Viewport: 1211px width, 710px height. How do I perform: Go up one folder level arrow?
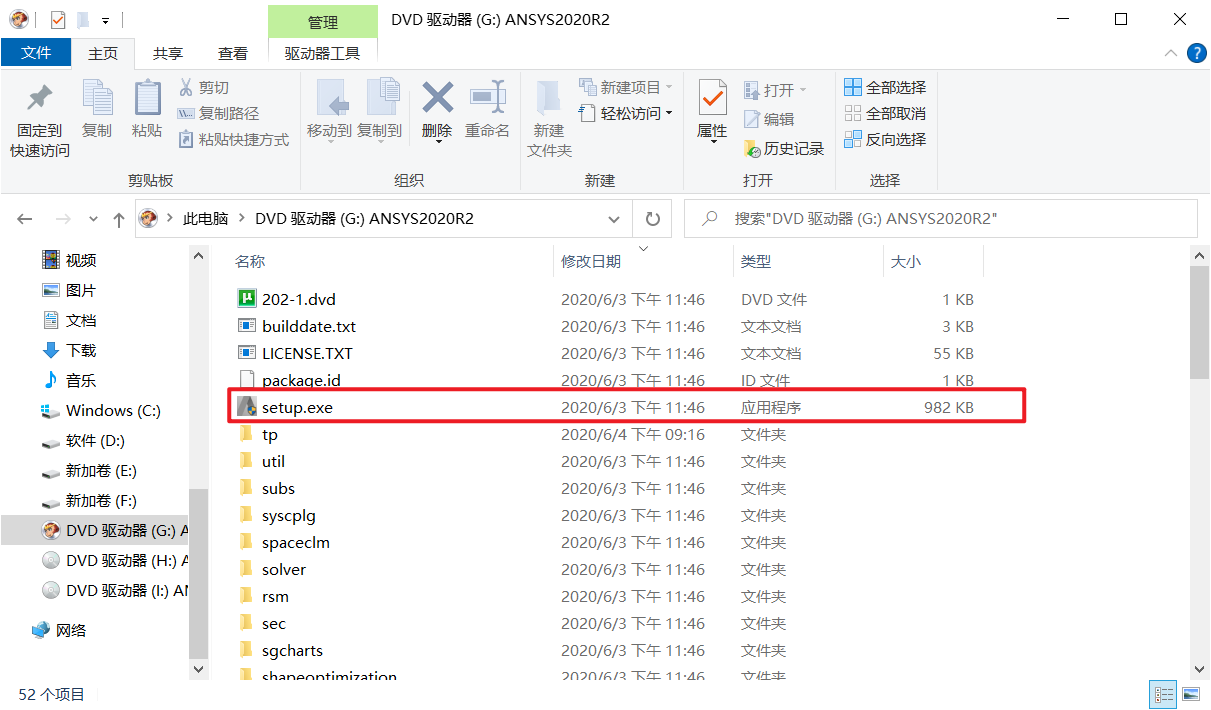click(119, 219)
